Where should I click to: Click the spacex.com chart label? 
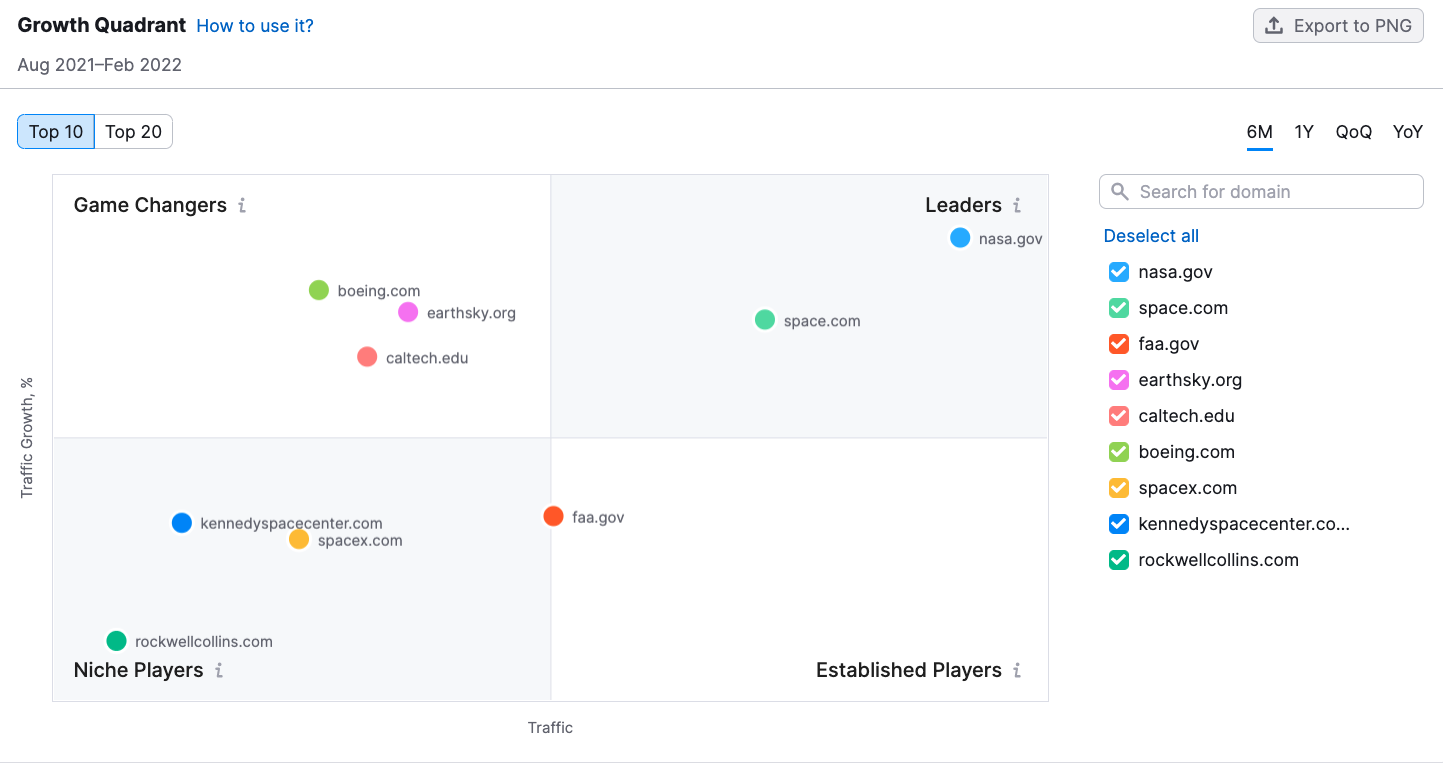pyautogui.click(x=360, y=541)
